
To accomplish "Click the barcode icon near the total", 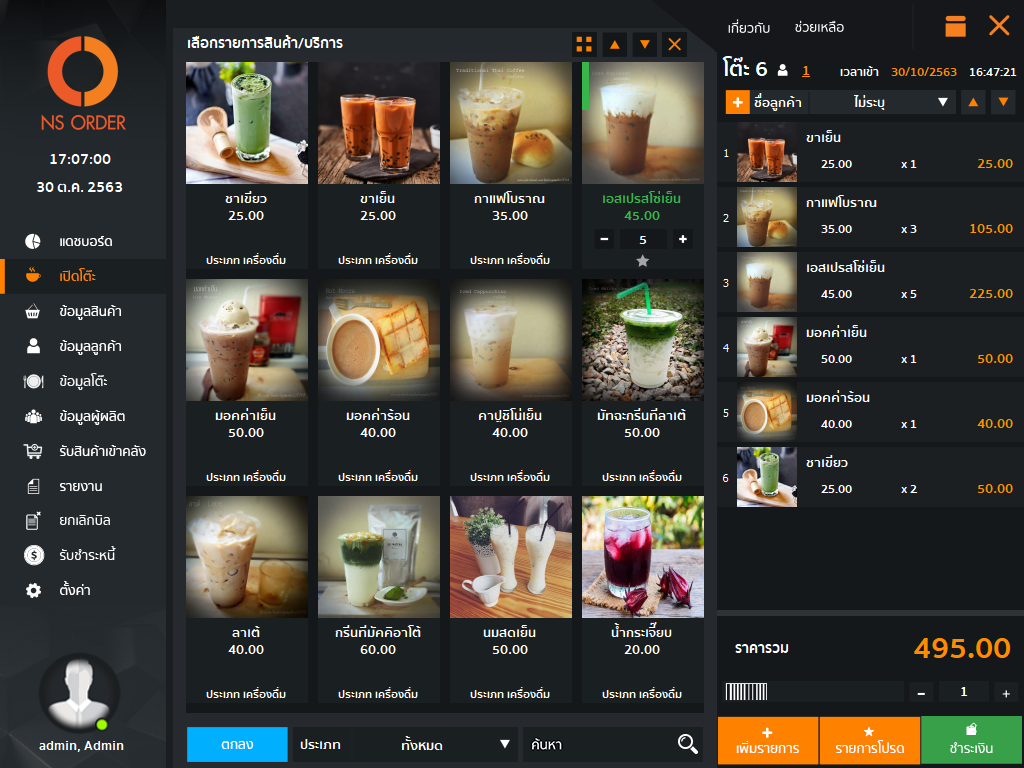I will 746,692.
